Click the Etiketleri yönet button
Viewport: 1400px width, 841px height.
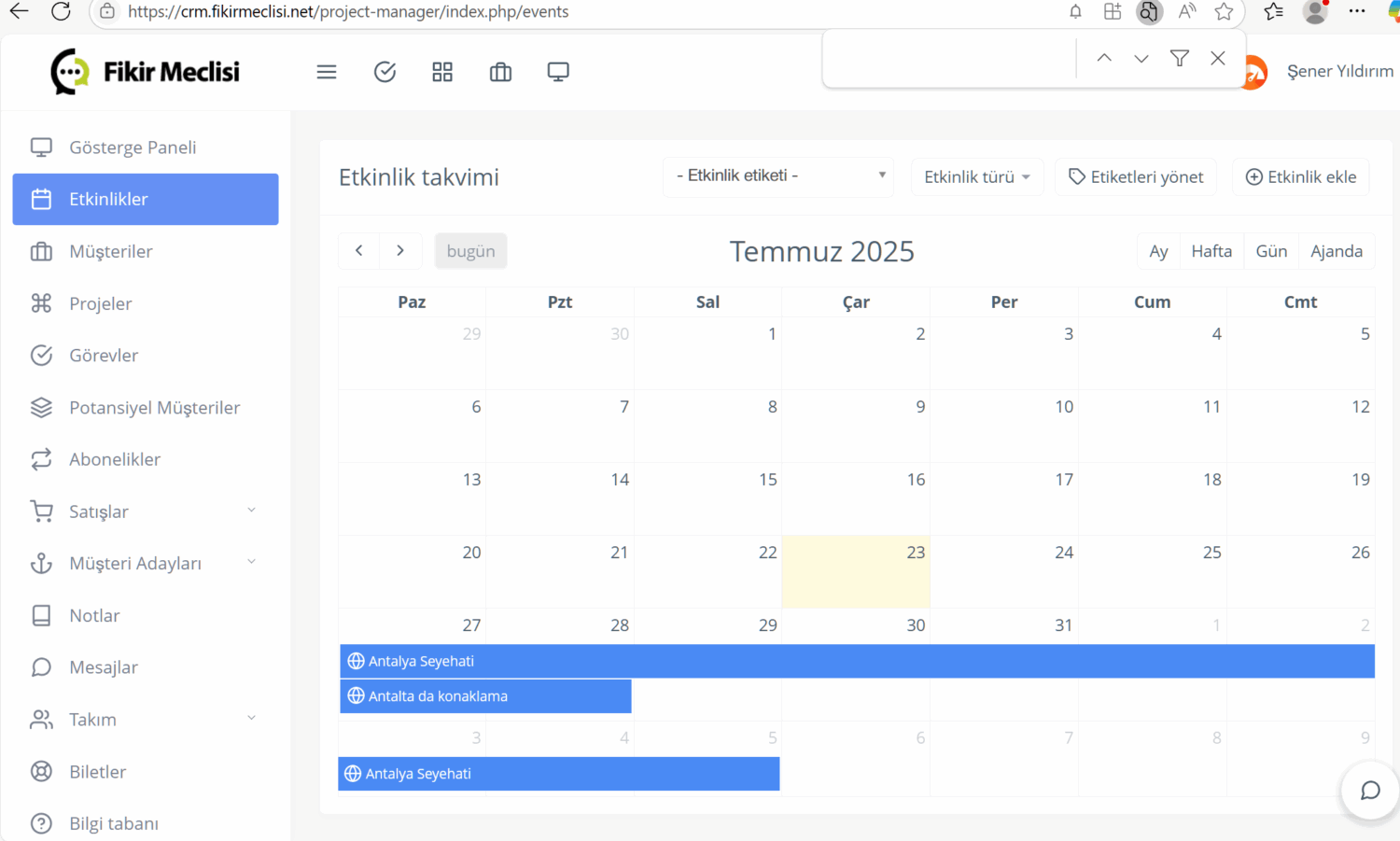coord(1136,176)
